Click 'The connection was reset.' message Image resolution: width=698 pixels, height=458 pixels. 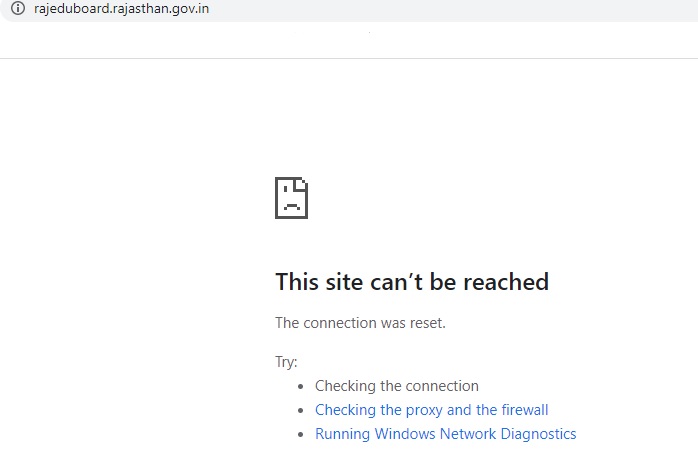pos(360,323)
